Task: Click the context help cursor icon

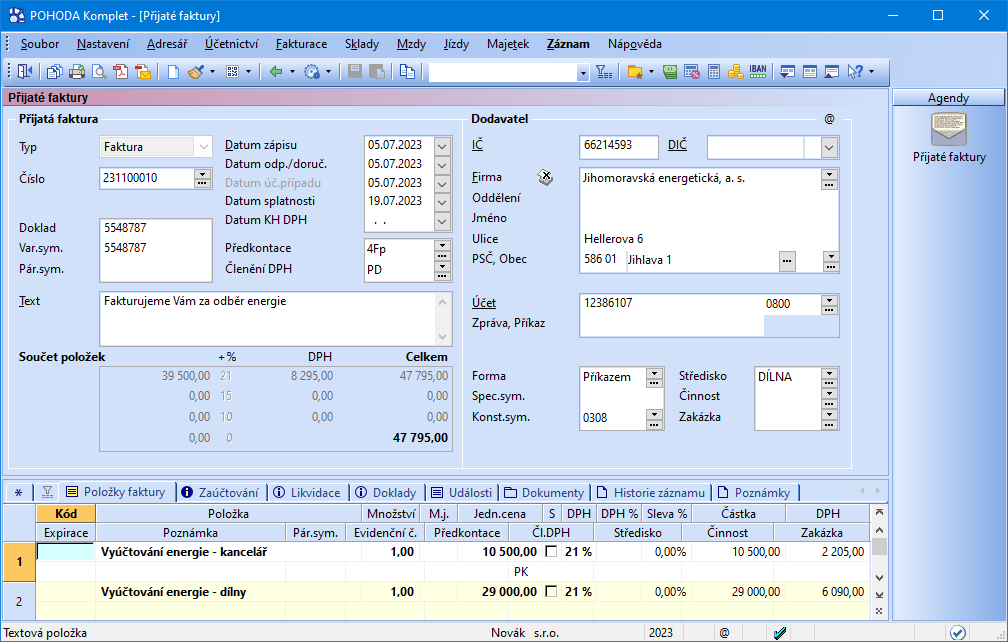Action: (855, 71)
